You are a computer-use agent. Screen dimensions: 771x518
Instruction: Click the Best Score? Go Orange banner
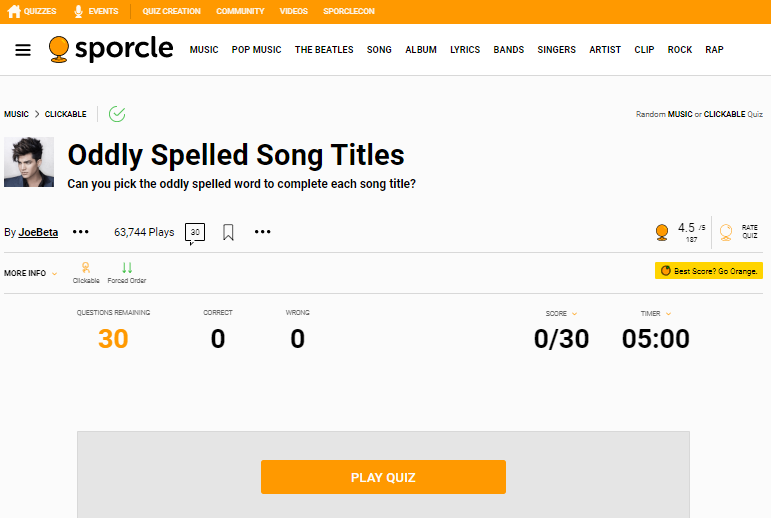pyautogui.click(x=709, y=271)
